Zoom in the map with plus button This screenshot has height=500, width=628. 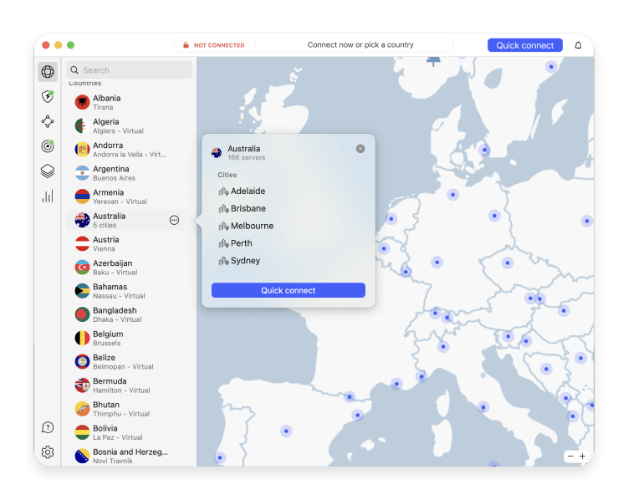(582, 456)
